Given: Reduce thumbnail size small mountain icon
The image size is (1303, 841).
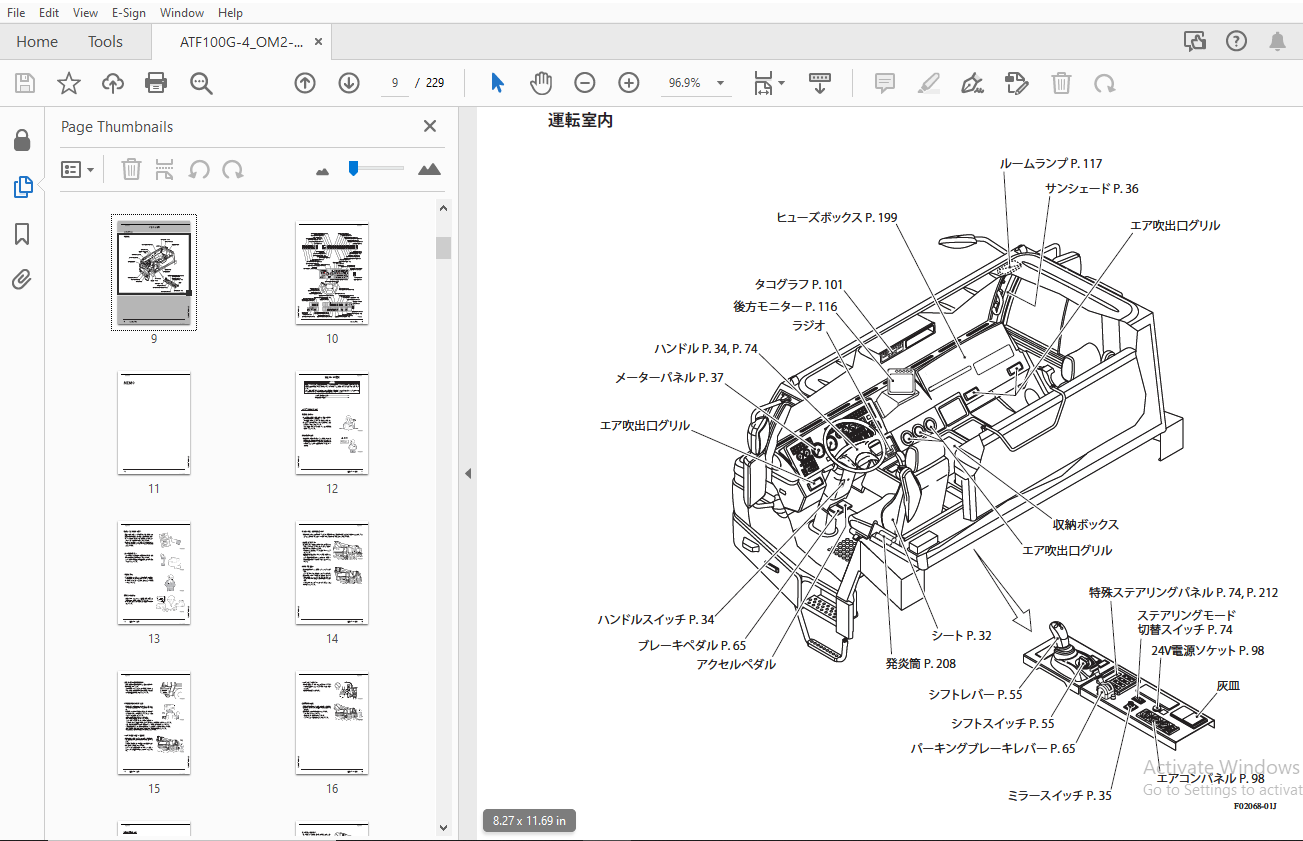Looking at the screenshot, I should point(322,171).
